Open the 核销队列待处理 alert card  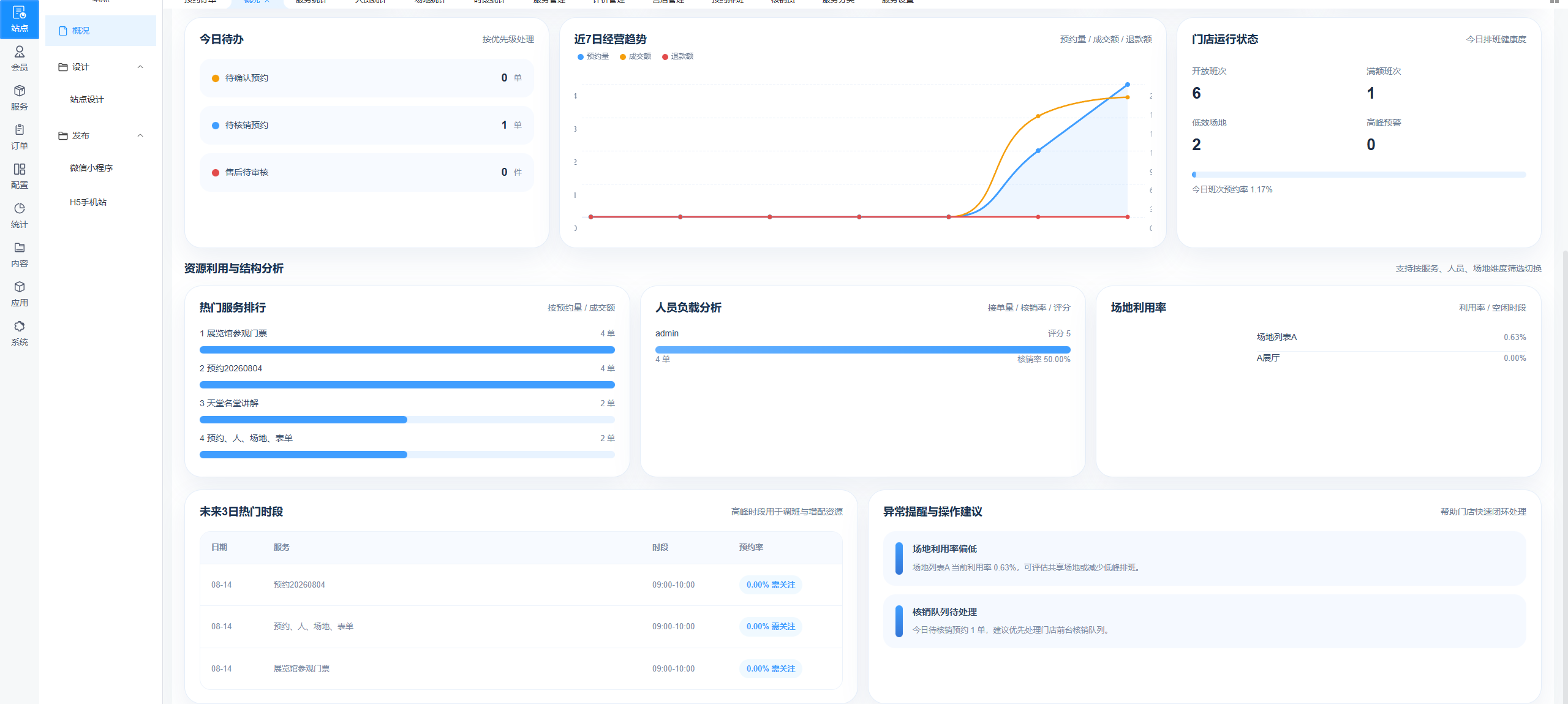tap(1204, 621)
